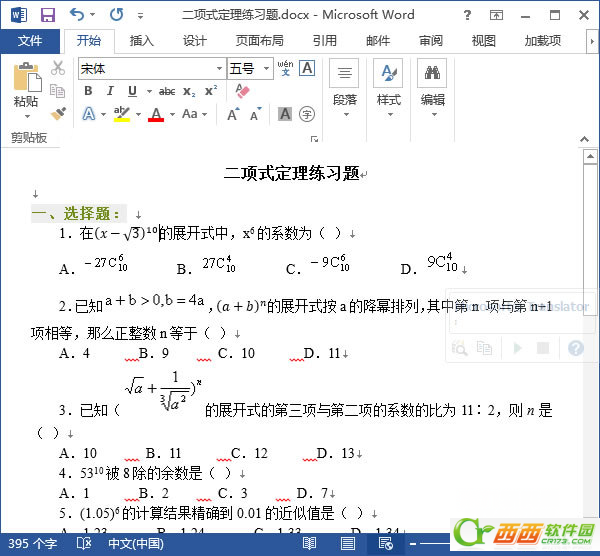600x556 pixels.
Task: Open underline style dropdown arrow
Action: 149,91
